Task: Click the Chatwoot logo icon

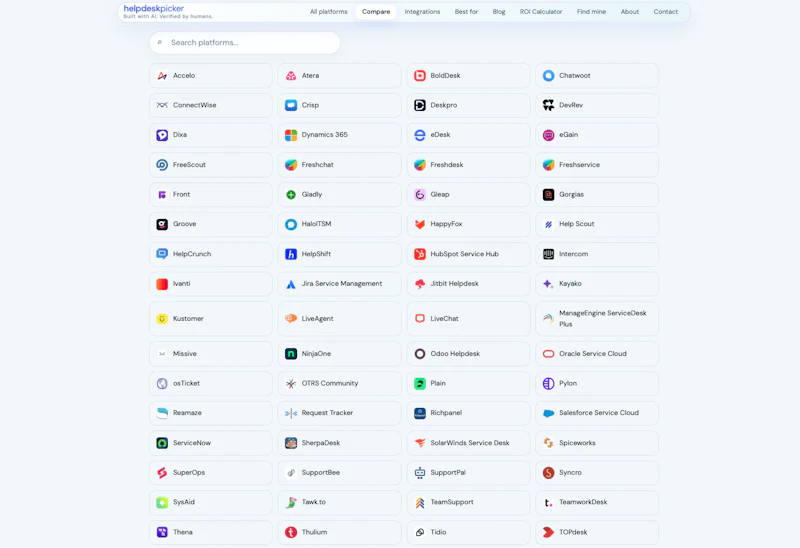Action: tap(548, 76)
